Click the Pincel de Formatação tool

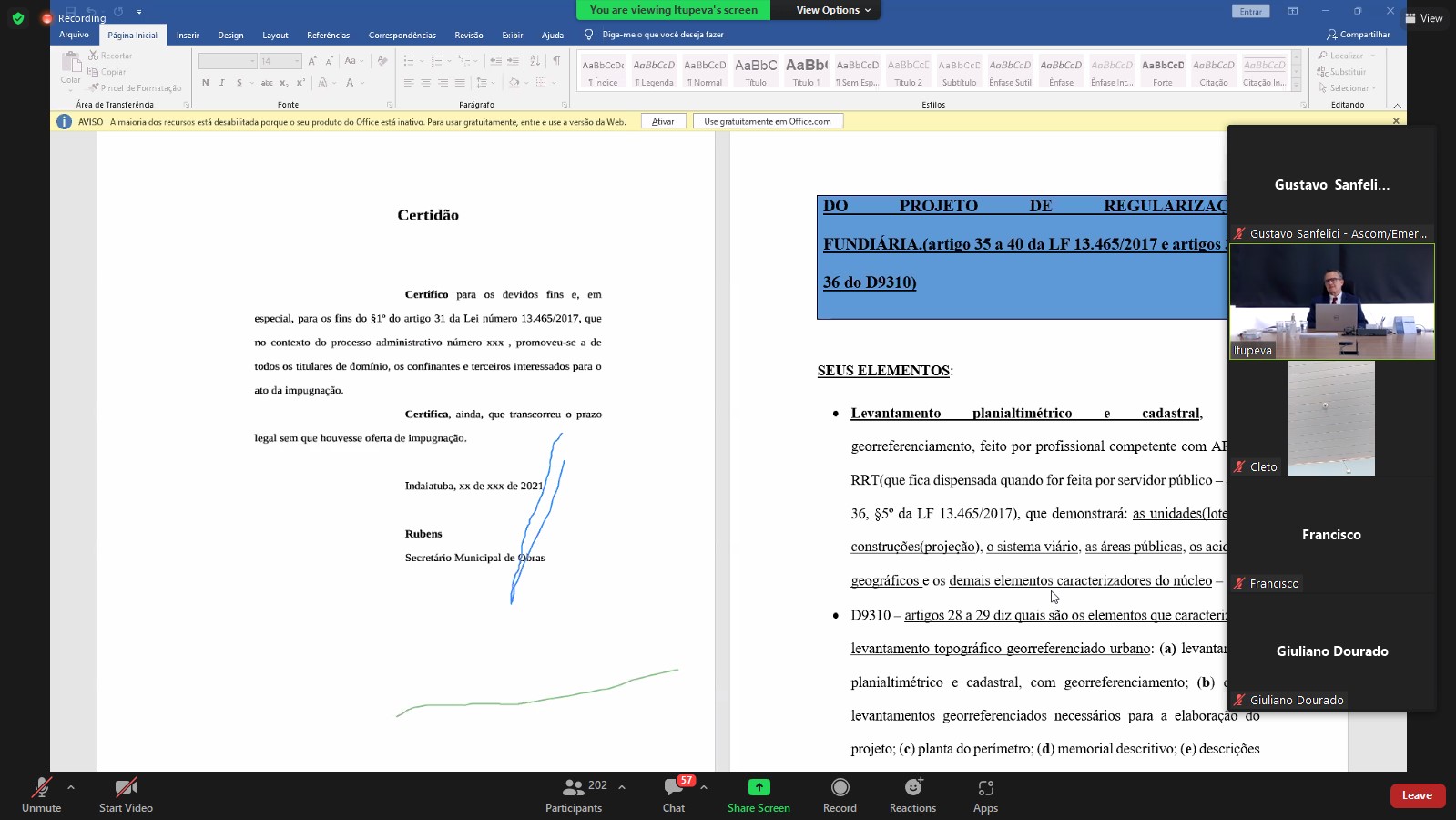click(x=135, y=88)
